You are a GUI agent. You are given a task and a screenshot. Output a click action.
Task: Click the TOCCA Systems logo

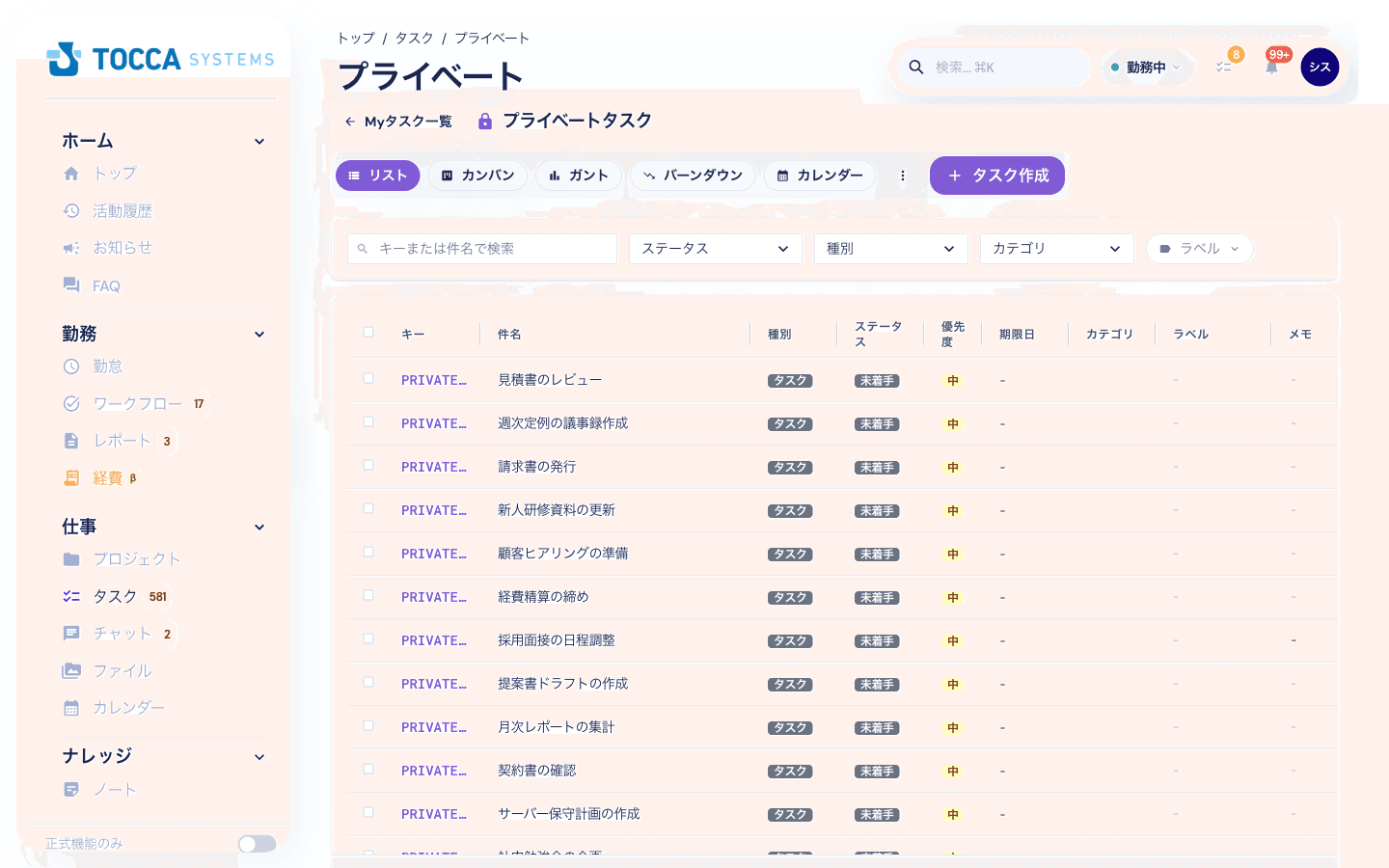161,59
